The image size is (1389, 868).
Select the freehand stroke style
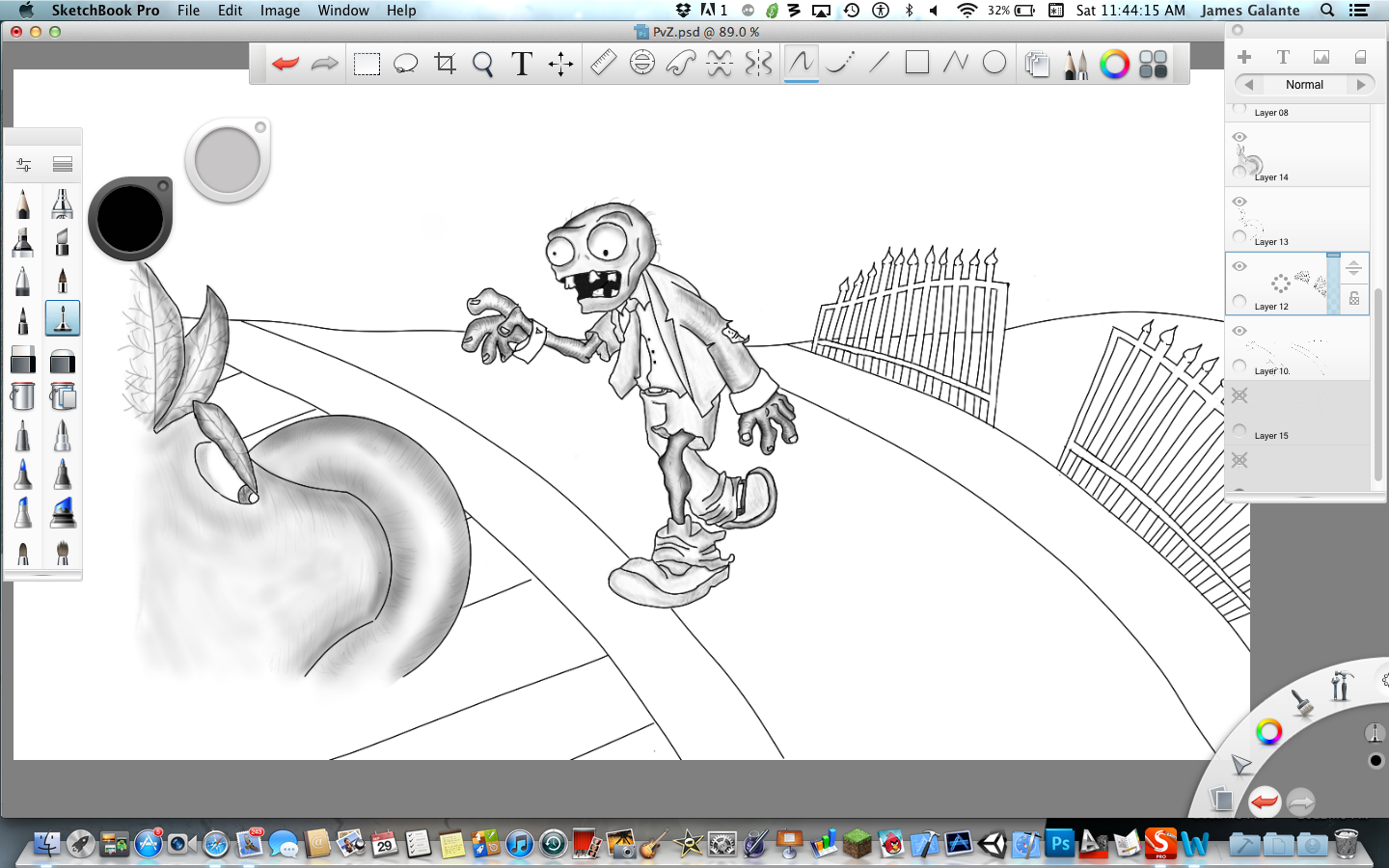point(801,64)
